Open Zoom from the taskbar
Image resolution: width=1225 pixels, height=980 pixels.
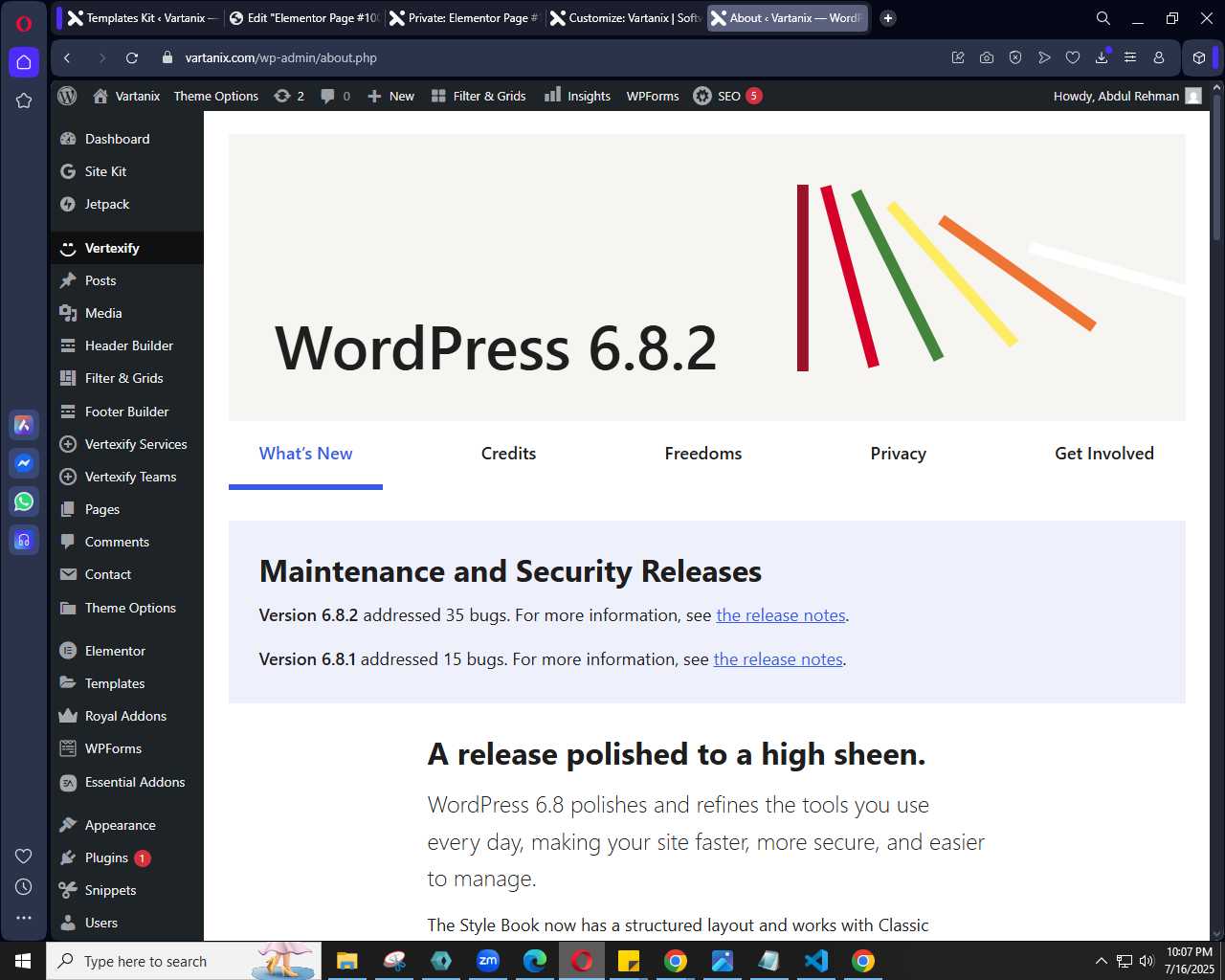488,961
